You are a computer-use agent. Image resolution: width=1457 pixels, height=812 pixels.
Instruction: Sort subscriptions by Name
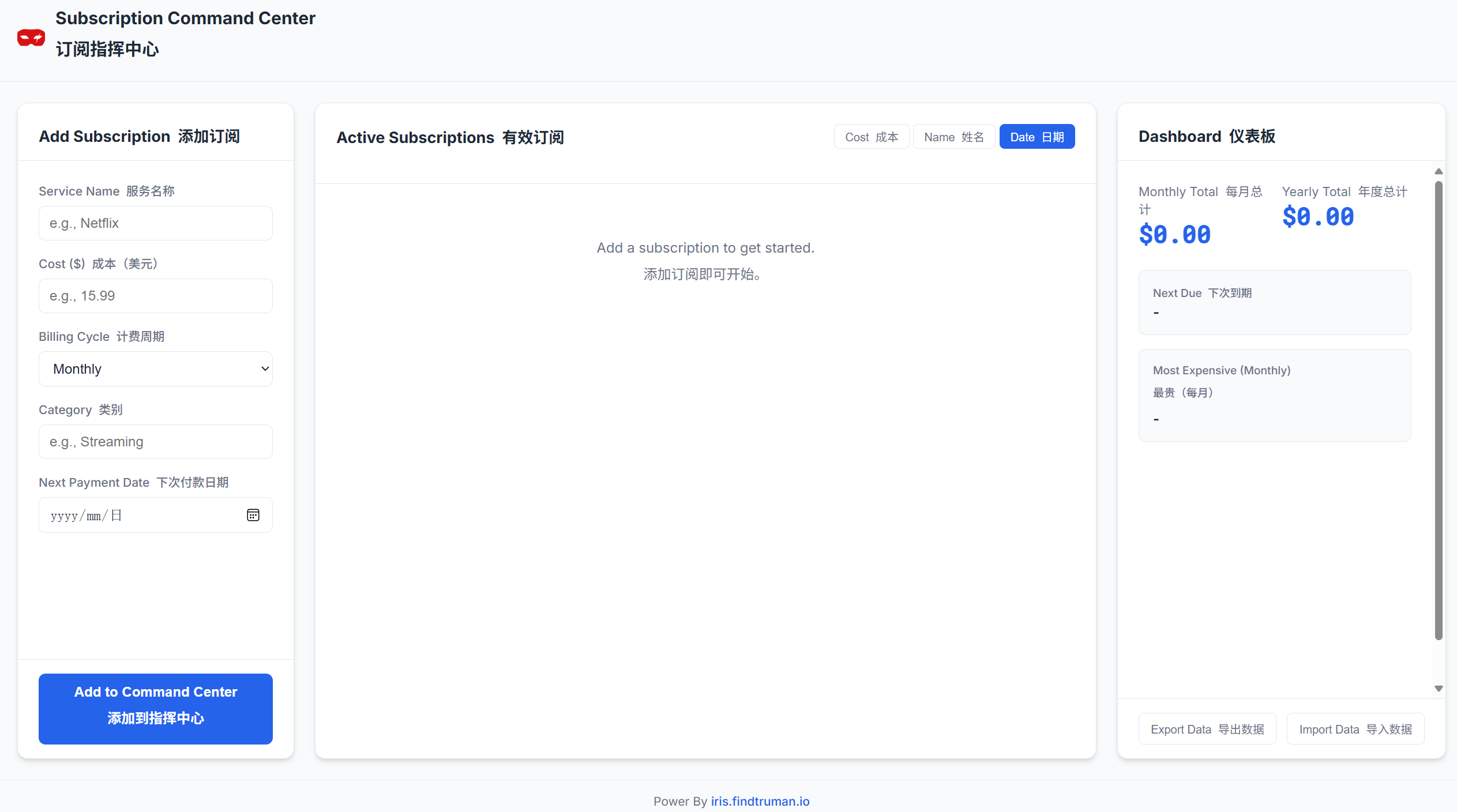click(953, 137)
